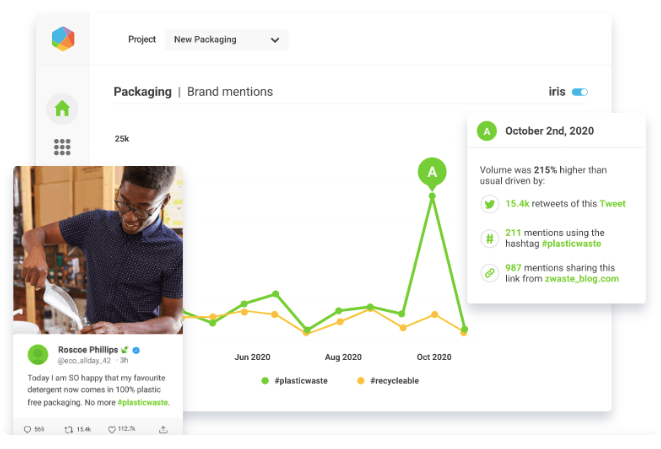Click the October 2nd, 2020 date heading
Viewport: 661px width, 449px height.
pyautogui.click(x=549, y=131)
